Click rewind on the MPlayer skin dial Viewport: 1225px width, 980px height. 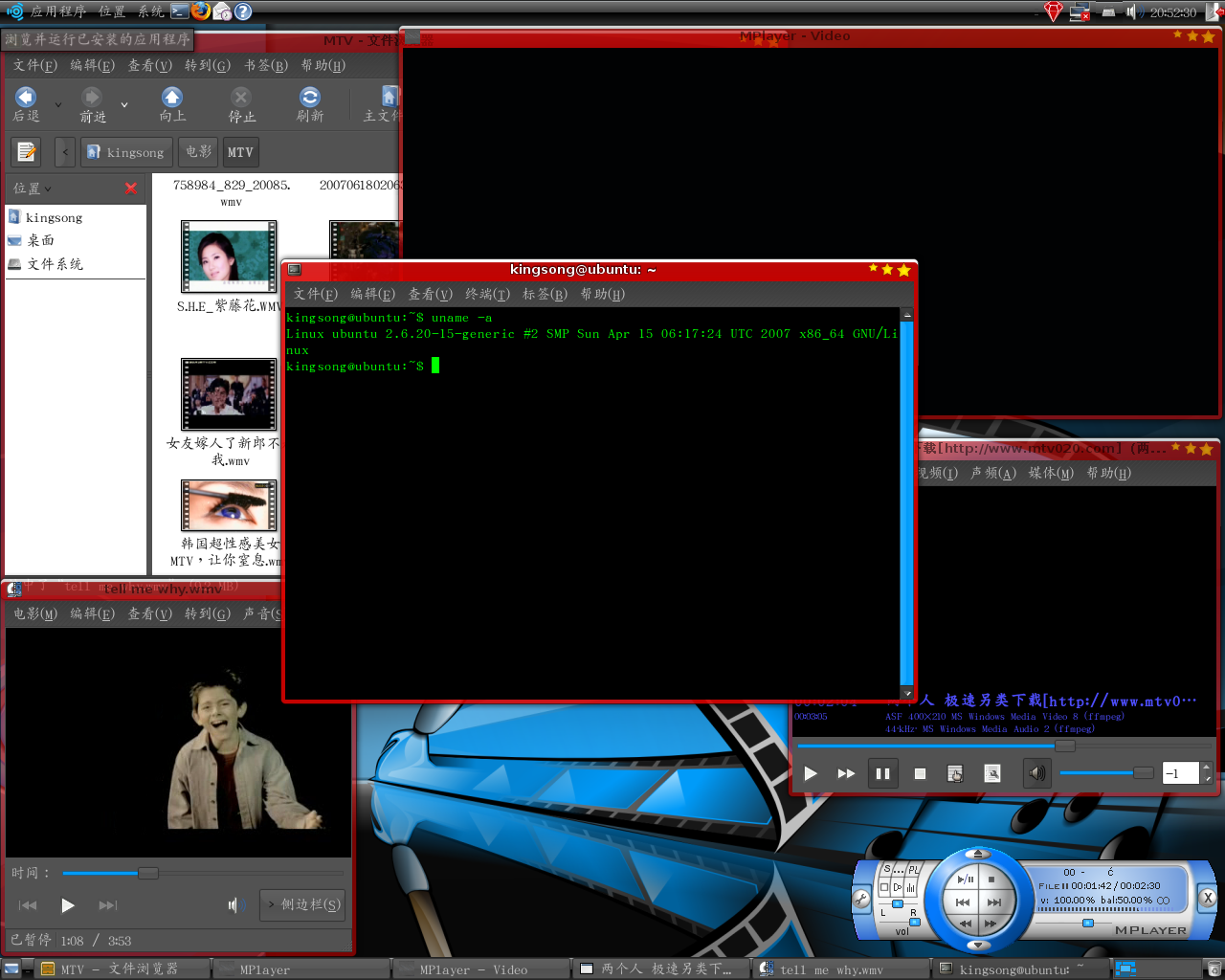[x=966, y=924]
